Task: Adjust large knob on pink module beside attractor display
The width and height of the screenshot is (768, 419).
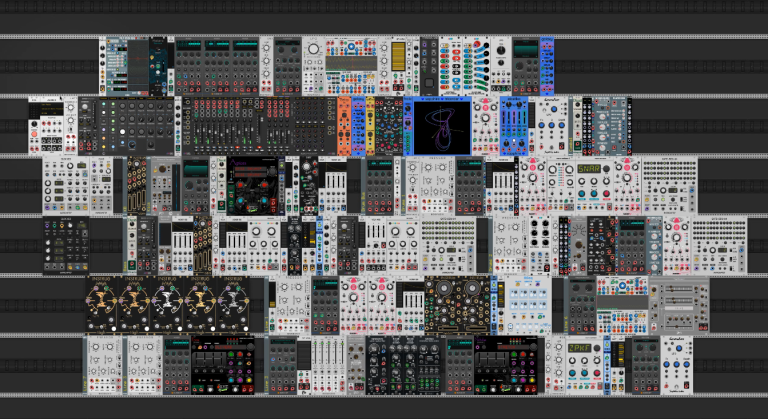Action: [485, 118]
